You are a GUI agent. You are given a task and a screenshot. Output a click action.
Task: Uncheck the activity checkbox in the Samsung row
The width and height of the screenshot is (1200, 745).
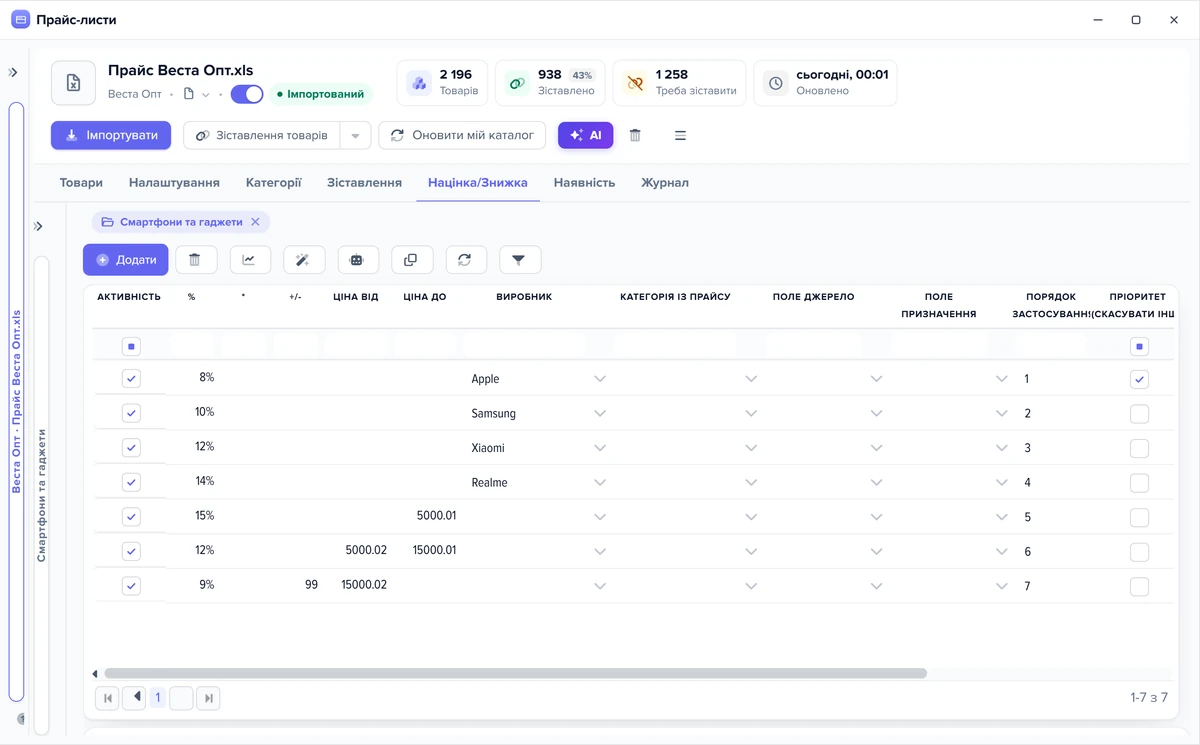click(131, 413)
